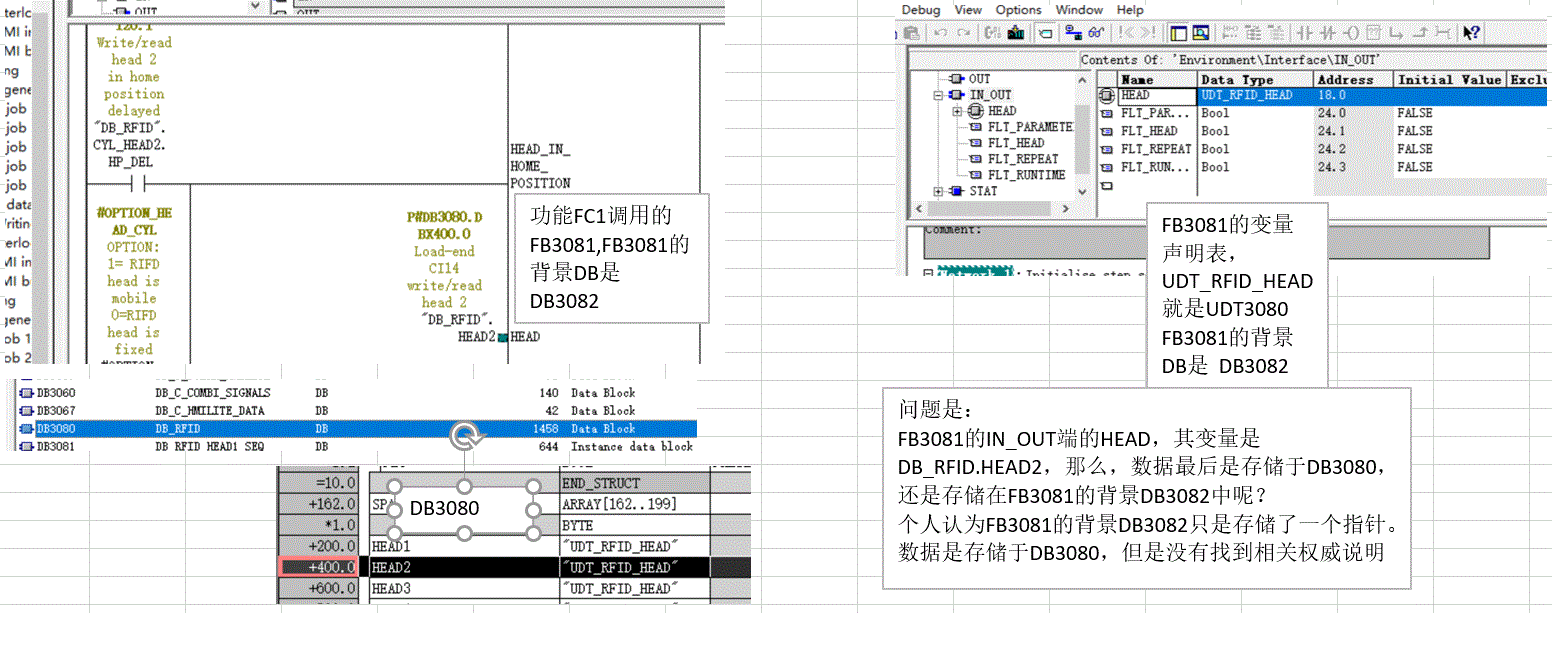The height and width of the screenshot is (648, 1552).
Task: Select DB3067 DB_C_HMILITE_DATA block row
Action: [358, 411]
